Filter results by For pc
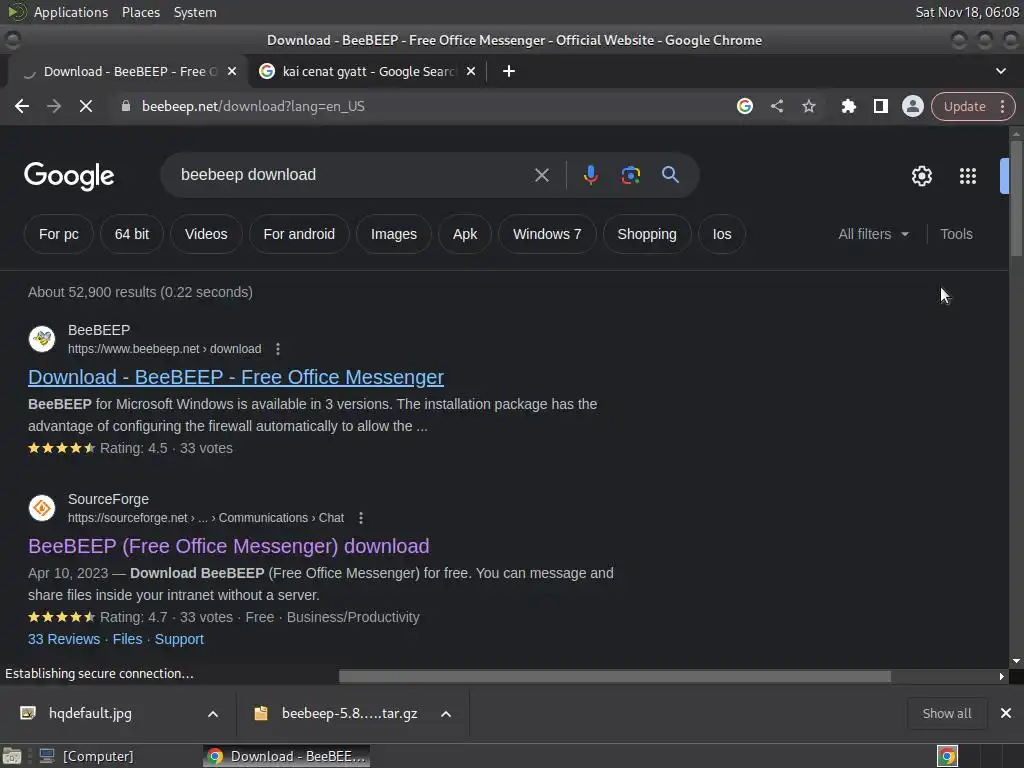 59,234
